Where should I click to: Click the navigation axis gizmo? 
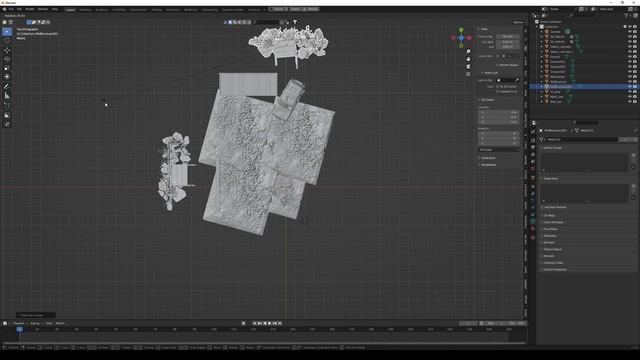461,38
